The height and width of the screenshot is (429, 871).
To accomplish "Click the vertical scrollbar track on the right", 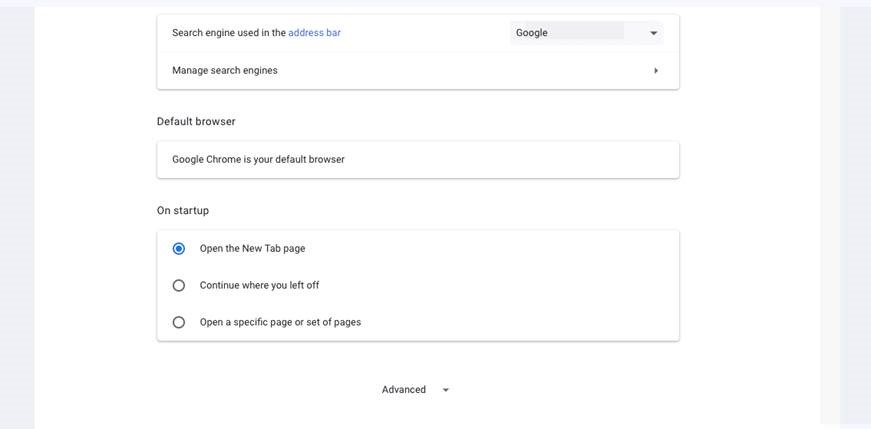I will 855,215.
